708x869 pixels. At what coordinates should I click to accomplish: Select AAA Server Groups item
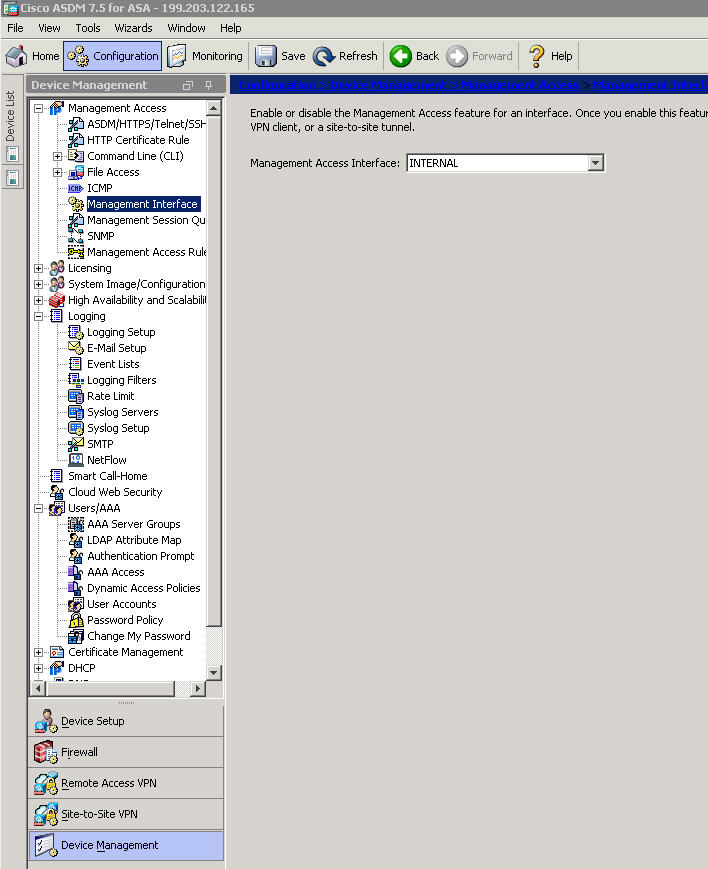click(134, 524)
